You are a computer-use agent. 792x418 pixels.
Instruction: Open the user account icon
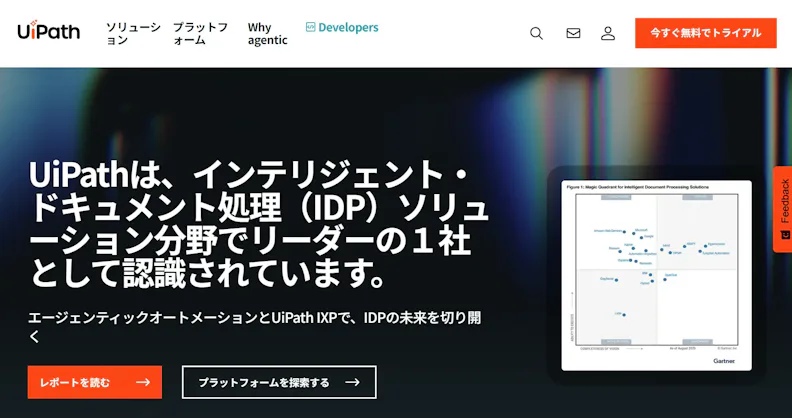pyautogui.click(x=608, y=33)
